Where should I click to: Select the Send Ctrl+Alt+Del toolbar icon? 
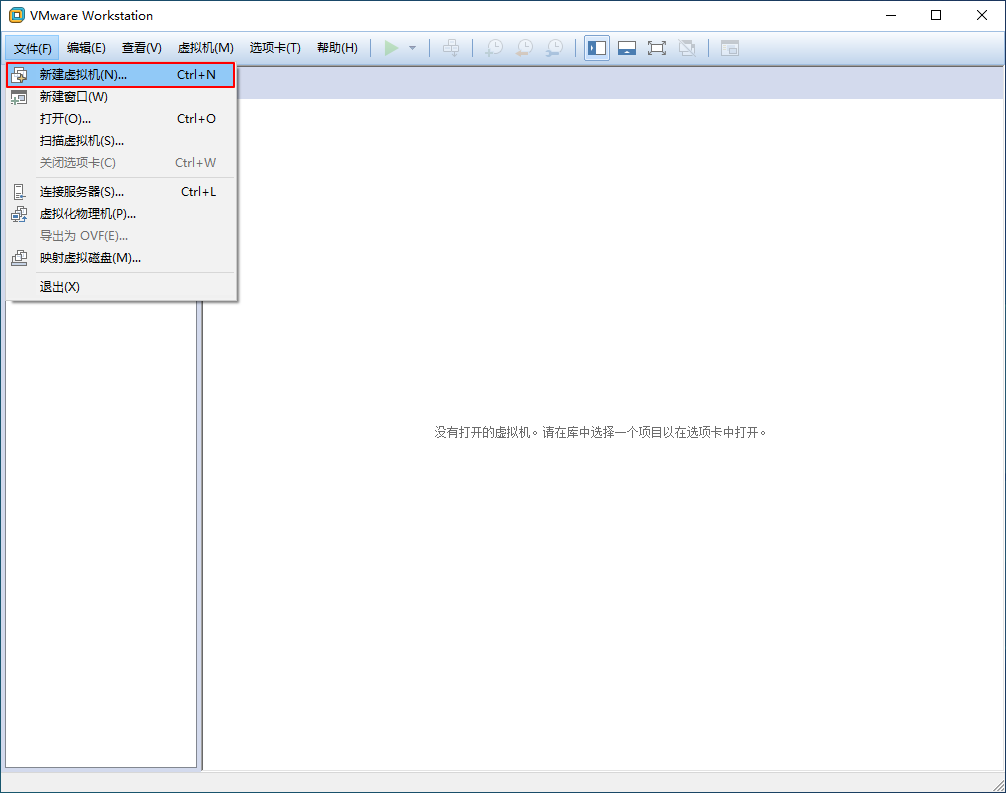click(450, 47)
